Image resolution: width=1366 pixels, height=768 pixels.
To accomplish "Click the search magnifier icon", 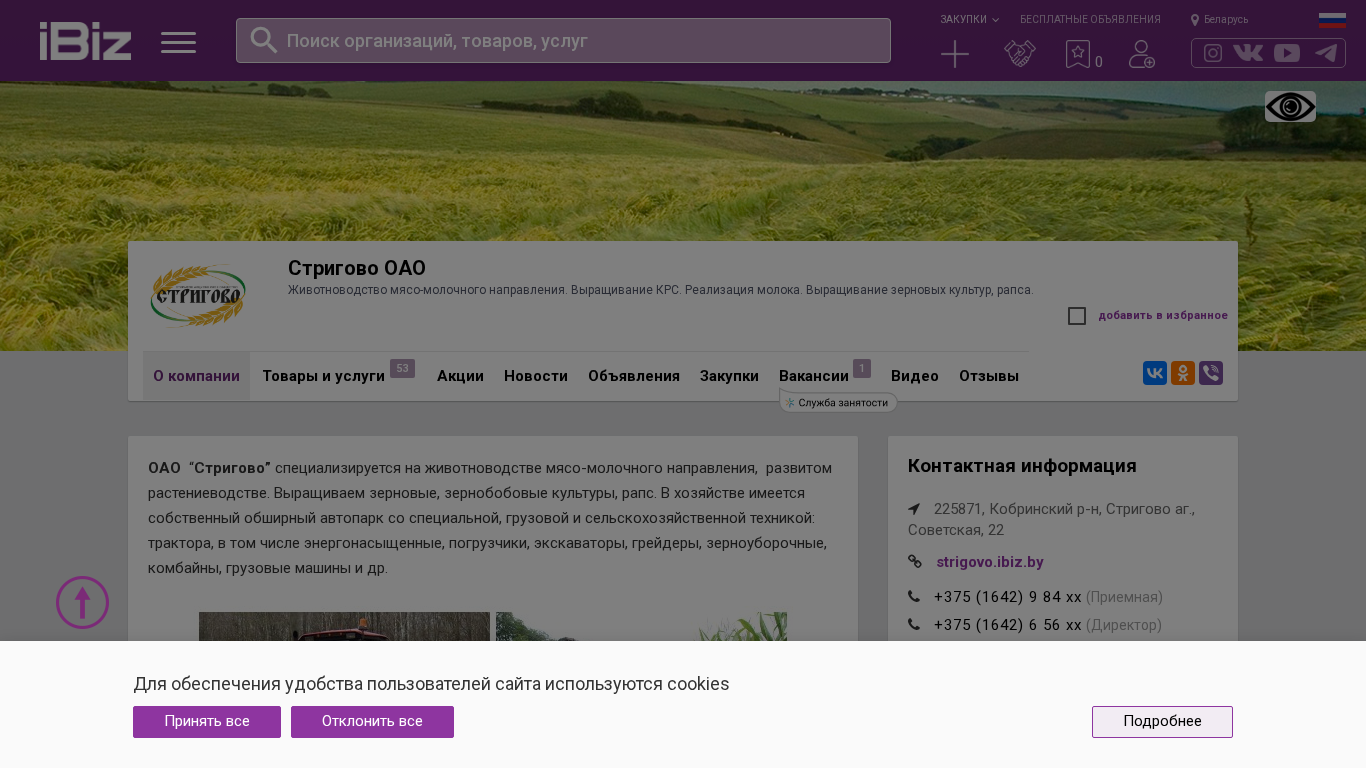I will pos(263,40).
